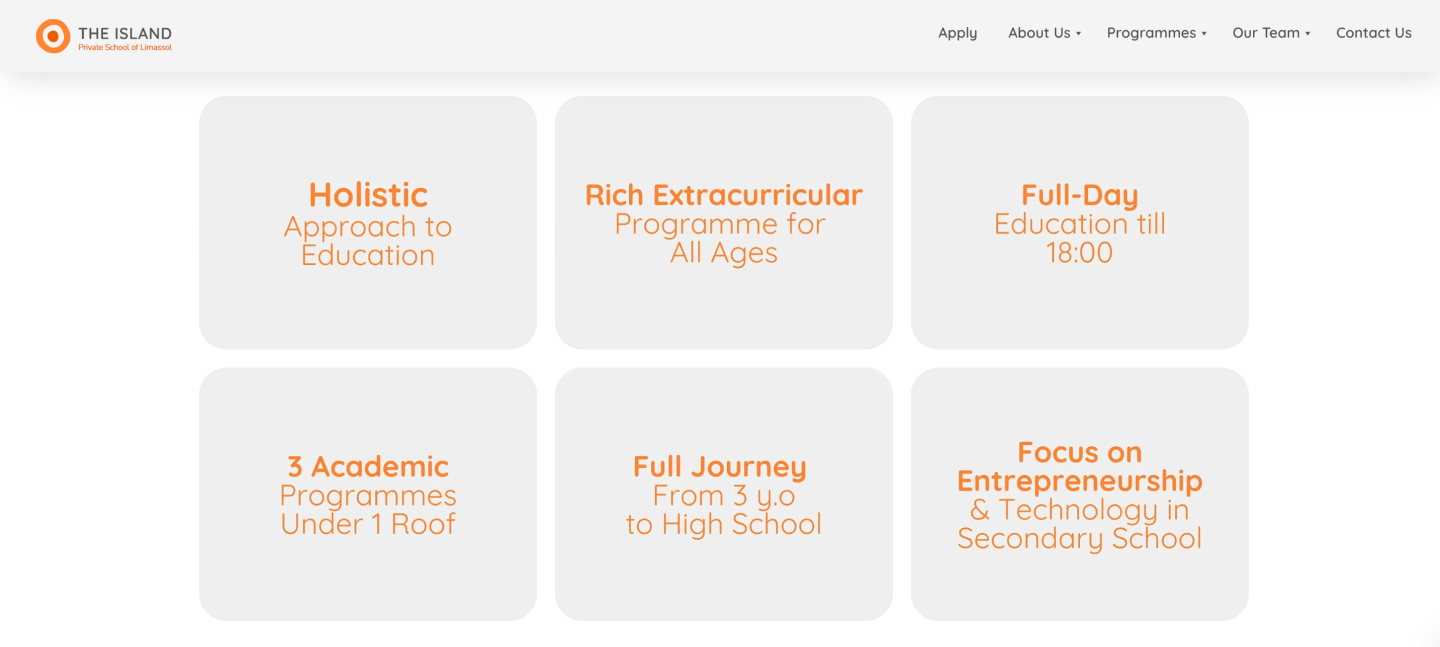This screenshot has width=1440, height=647.
Task: Click the About Us menu label
Action: 1039,33
